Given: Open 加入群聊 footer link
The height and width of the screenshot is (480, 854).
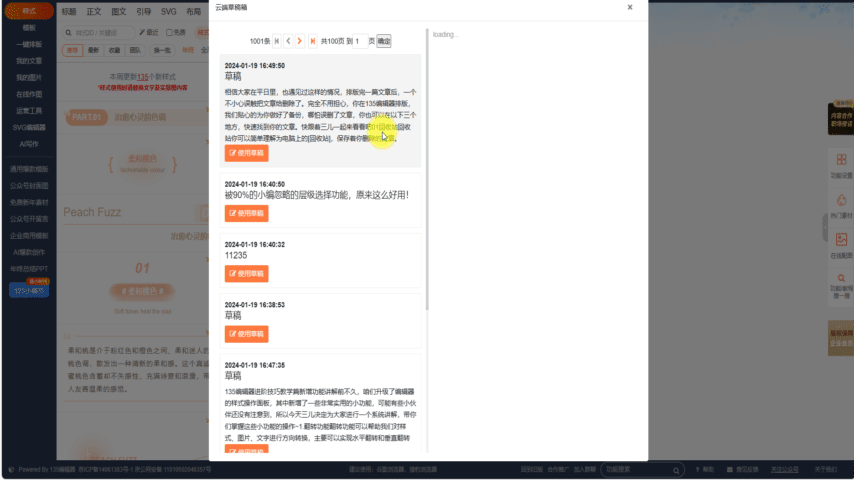Looking at the screenshot, I should [x=584, y=470].
